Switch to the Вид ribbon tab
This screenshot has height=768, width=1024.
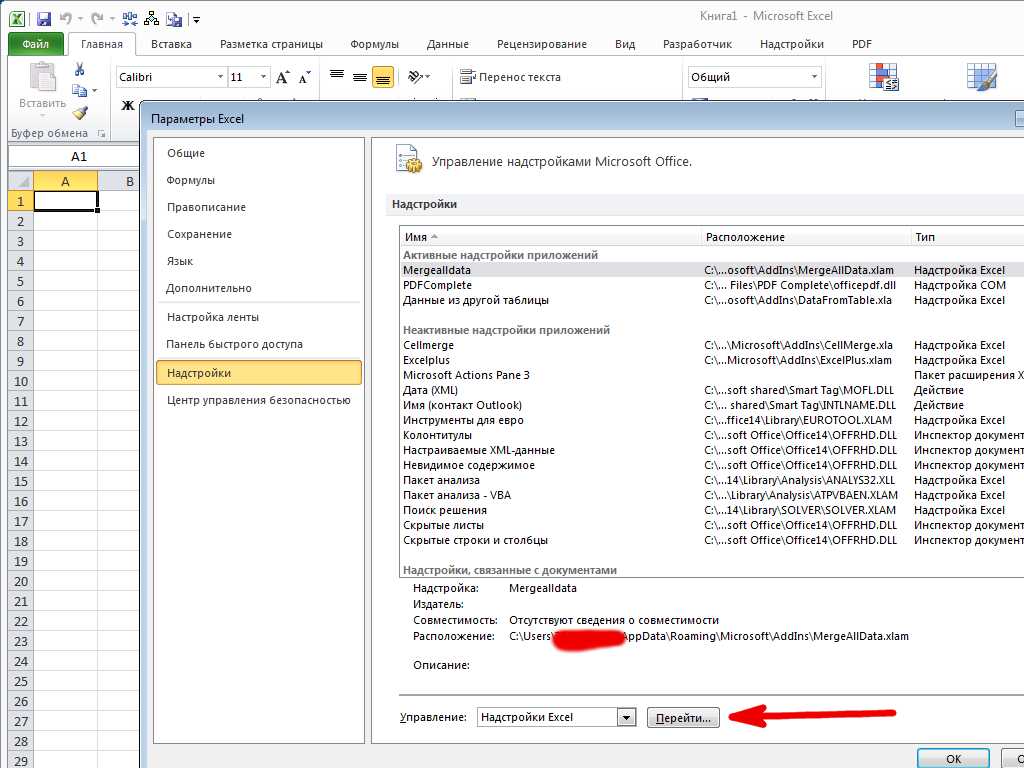[625, 44]
